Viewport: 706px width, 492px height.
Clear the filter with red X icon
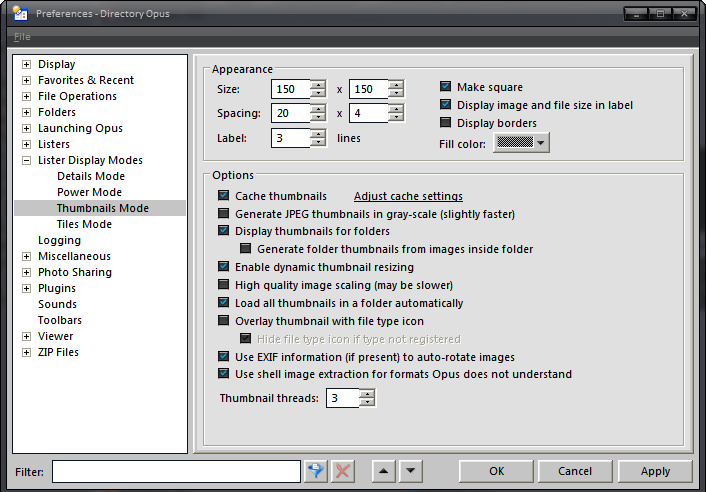coord(343,471)
